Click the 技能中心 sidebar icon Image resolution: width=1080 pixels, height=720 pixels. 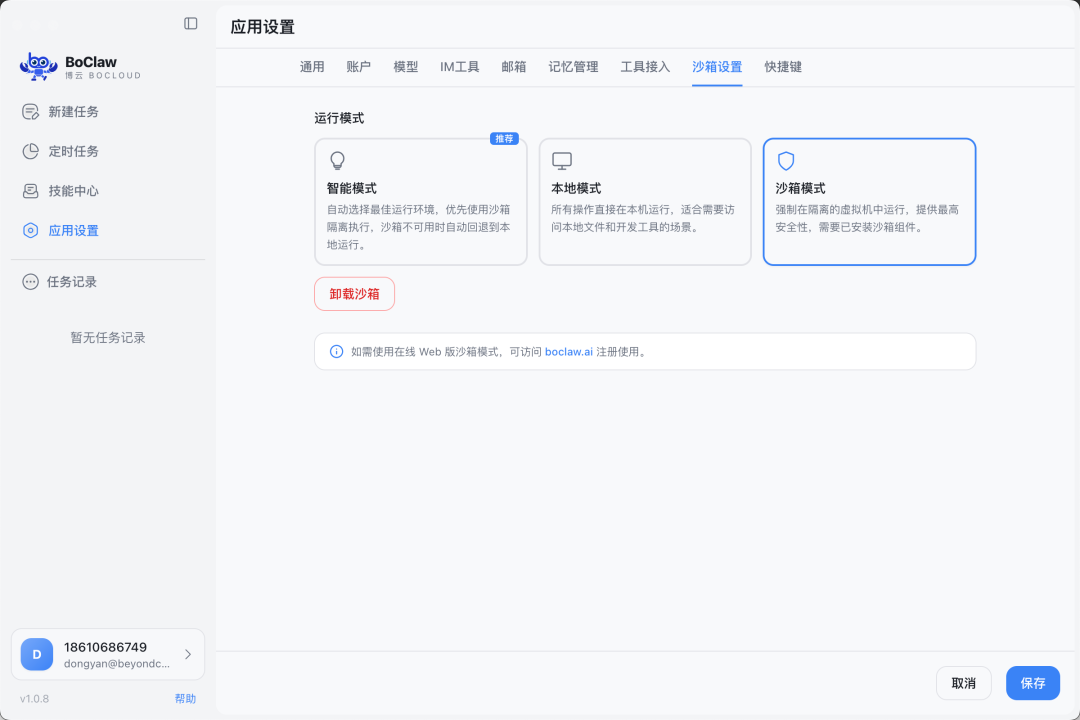tap(31, 191)
